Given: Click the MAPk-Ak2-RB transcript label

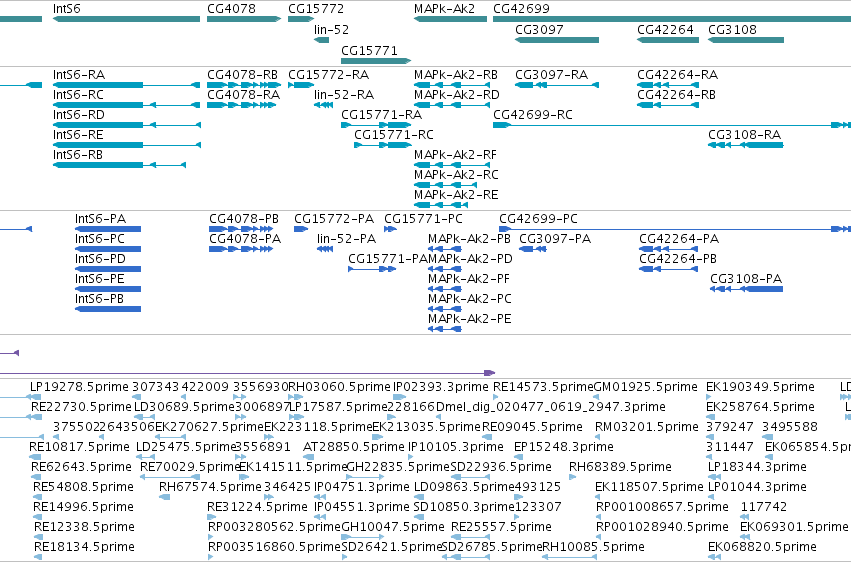Looking at the screenshot, I should tap(456, 75).
